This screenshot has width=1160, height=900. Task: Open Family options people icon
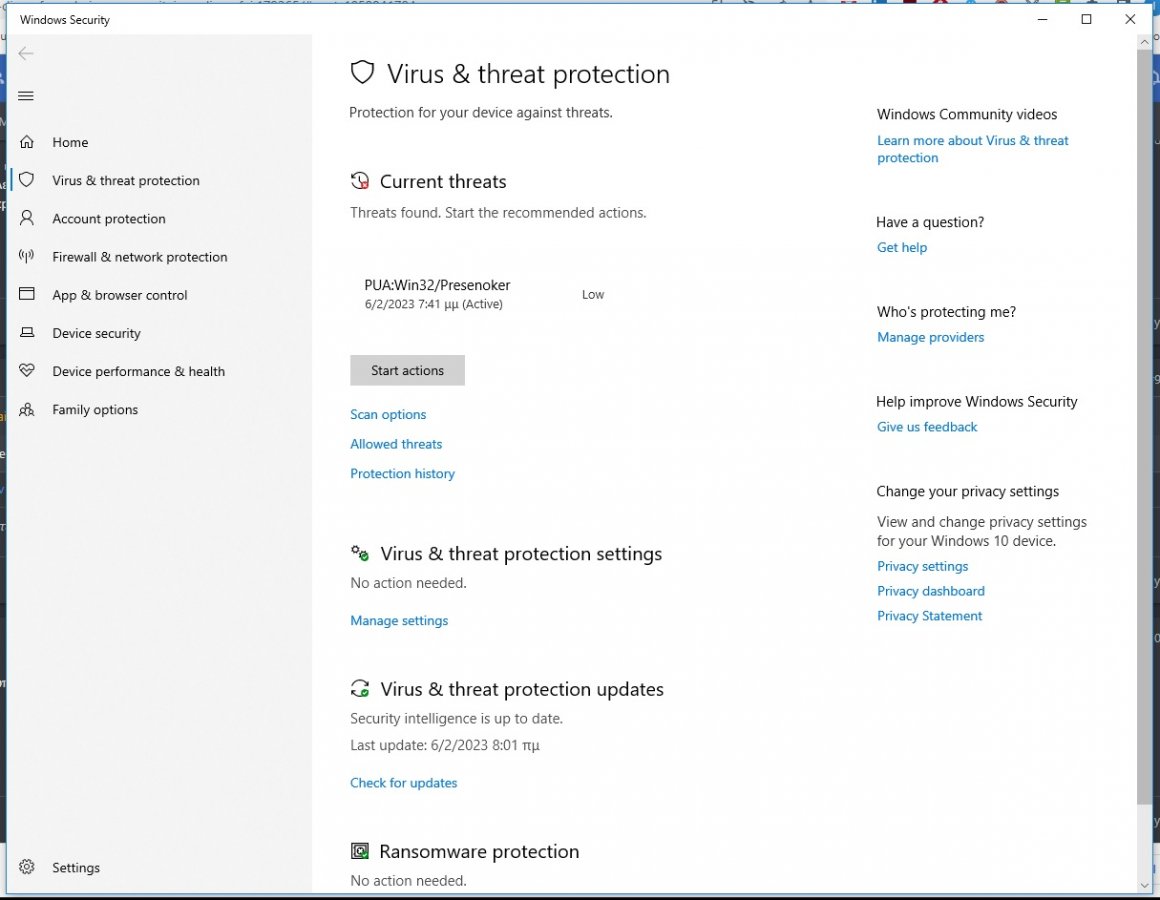click(27, 410)
